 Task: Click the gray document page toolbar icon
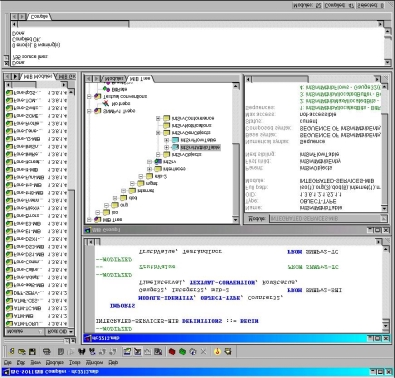point(61,352)
